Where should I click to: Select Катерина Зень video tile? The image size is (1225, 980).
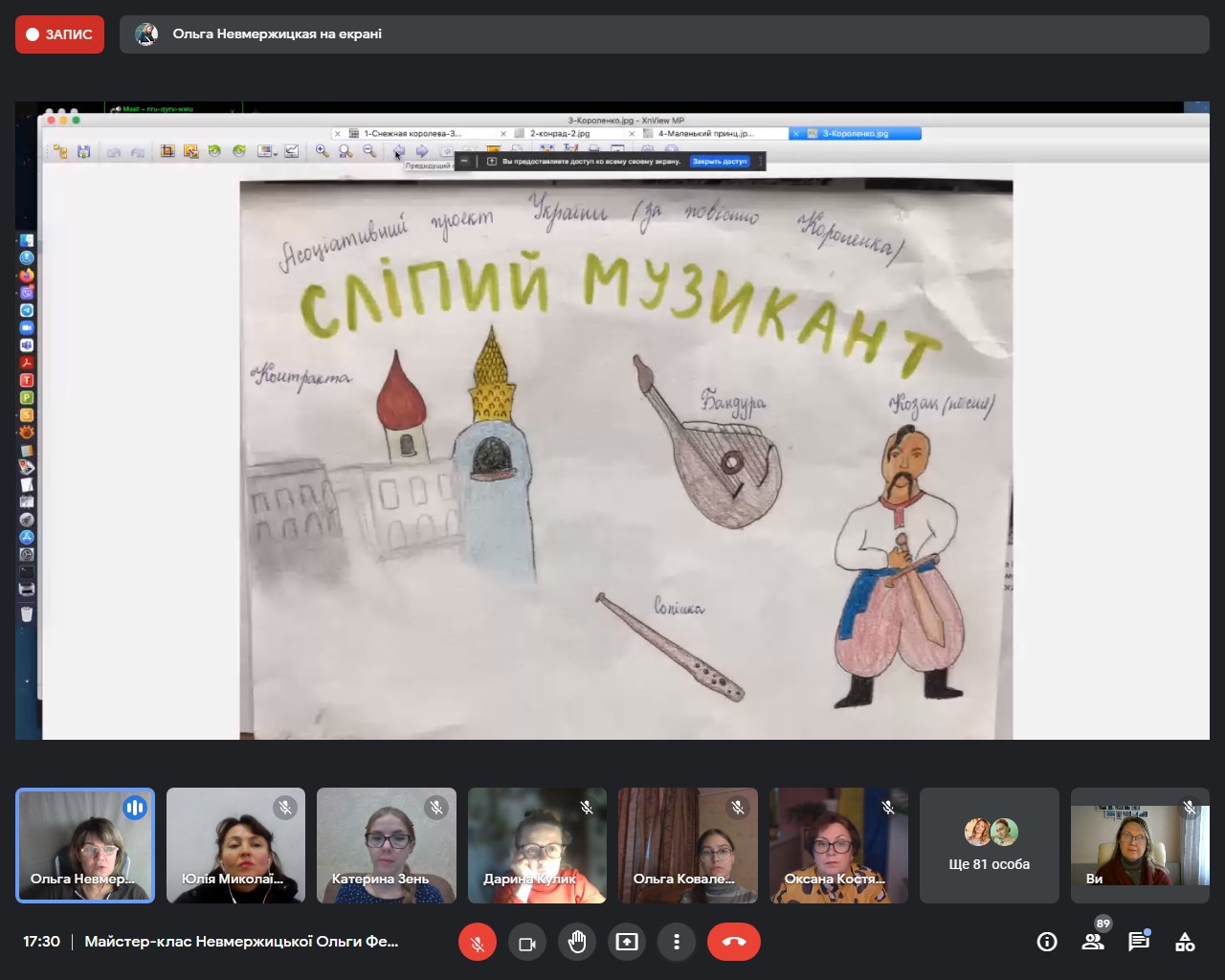point(386,845)
